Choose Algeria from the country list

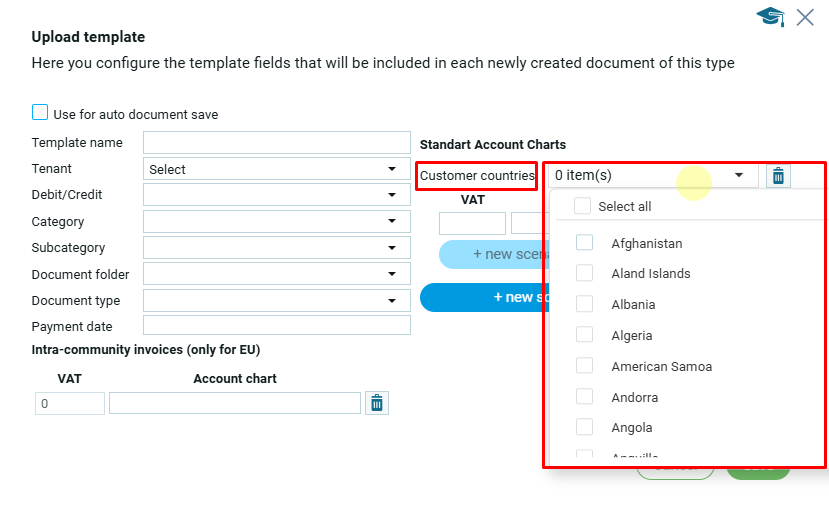(x=585, y=335)
